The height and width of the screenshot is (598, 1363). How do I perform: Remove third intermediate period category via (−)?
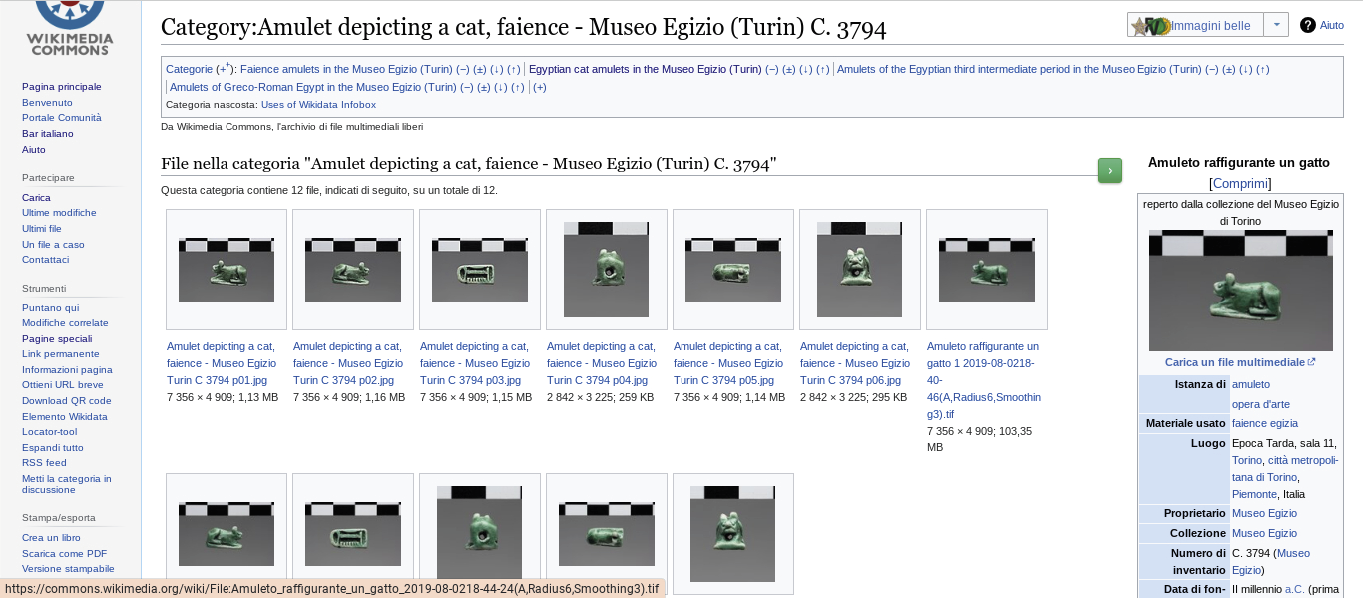[x=1212, y=69]
